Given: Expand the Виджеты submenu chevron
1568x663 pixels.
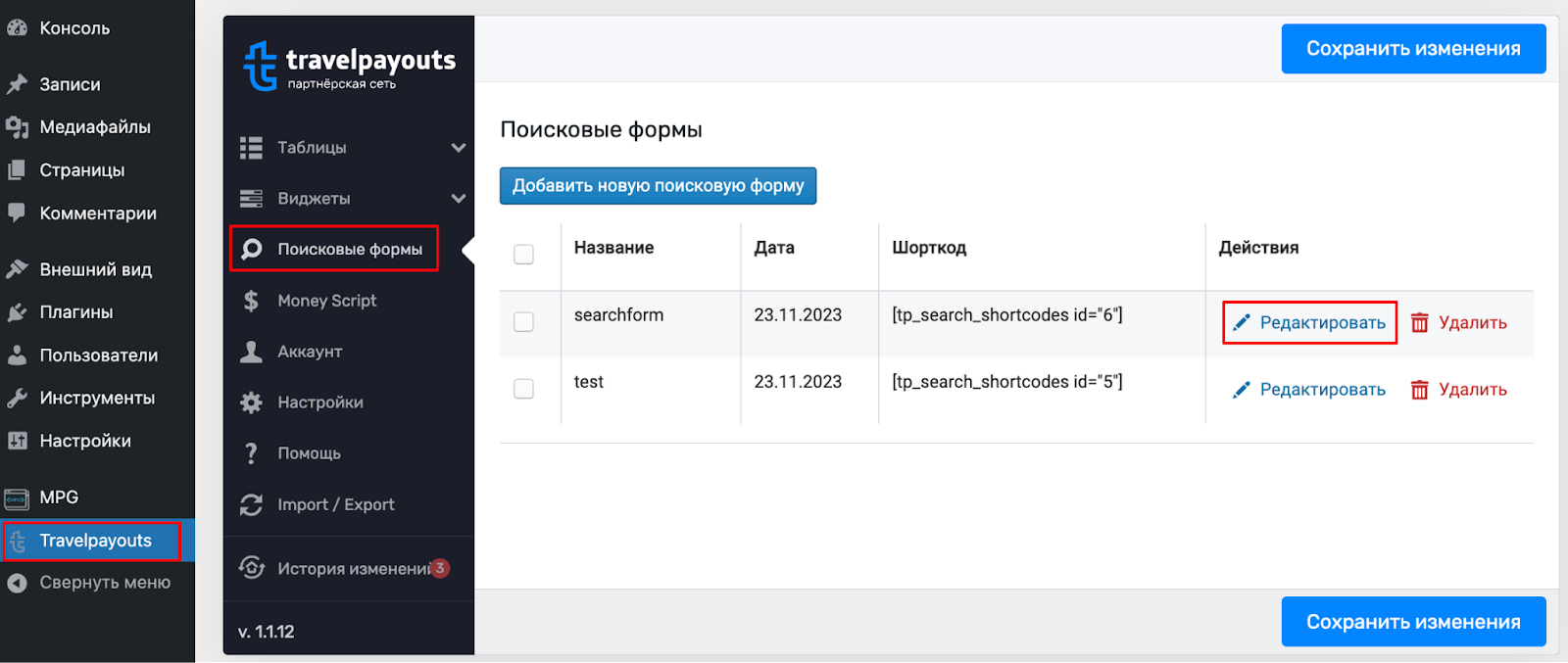Looking at the screenshot, I should coord(458,199).
